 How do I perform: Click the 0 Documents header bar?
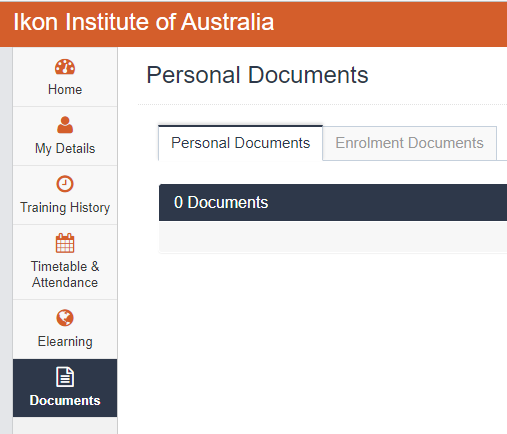333,202
